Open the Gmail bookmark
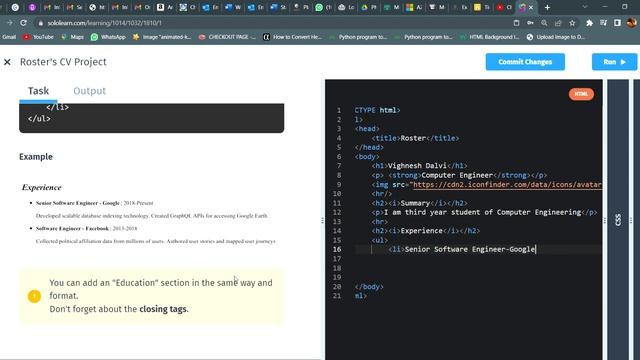 coord(9,37)
